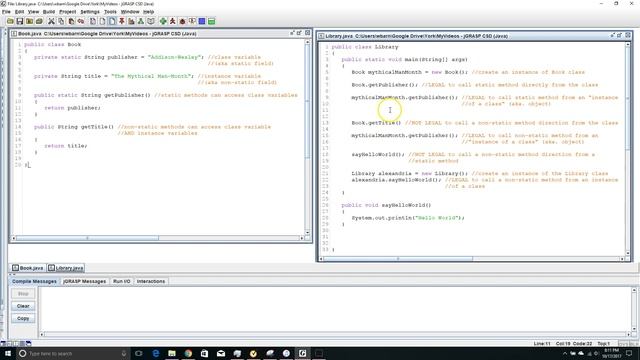Image resolution: width=640 pixels, height=360 pixels.
Task: Switch to the Book.java window tab
Action: (x=28, y=268)
